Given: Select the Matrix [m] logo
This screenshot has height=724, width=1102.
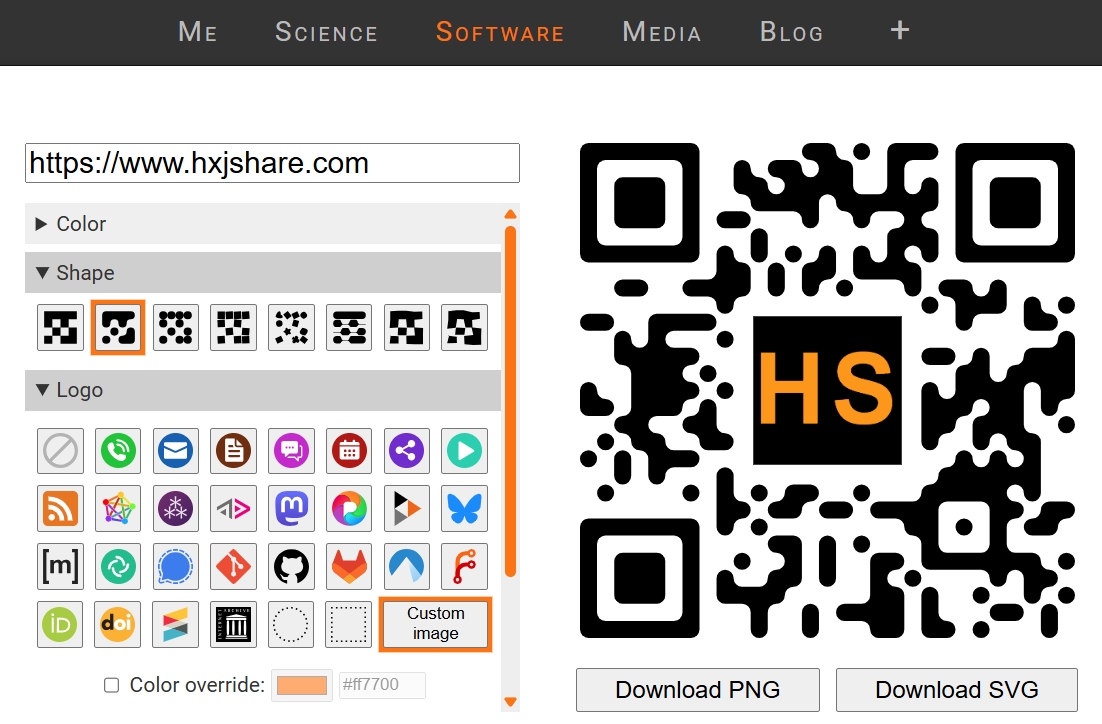Looking at the screenshot, I should 60,566.
